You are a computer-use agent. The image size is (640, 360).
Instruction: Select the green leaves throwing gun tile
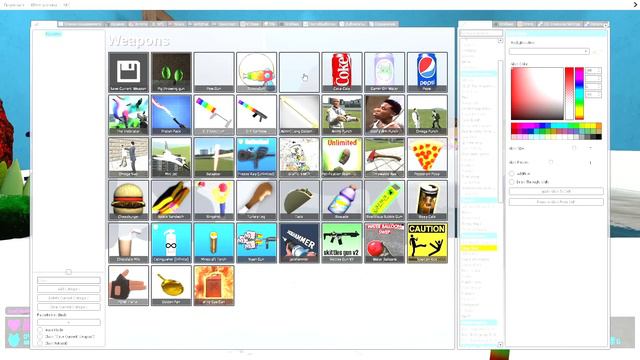click(171, 72)
